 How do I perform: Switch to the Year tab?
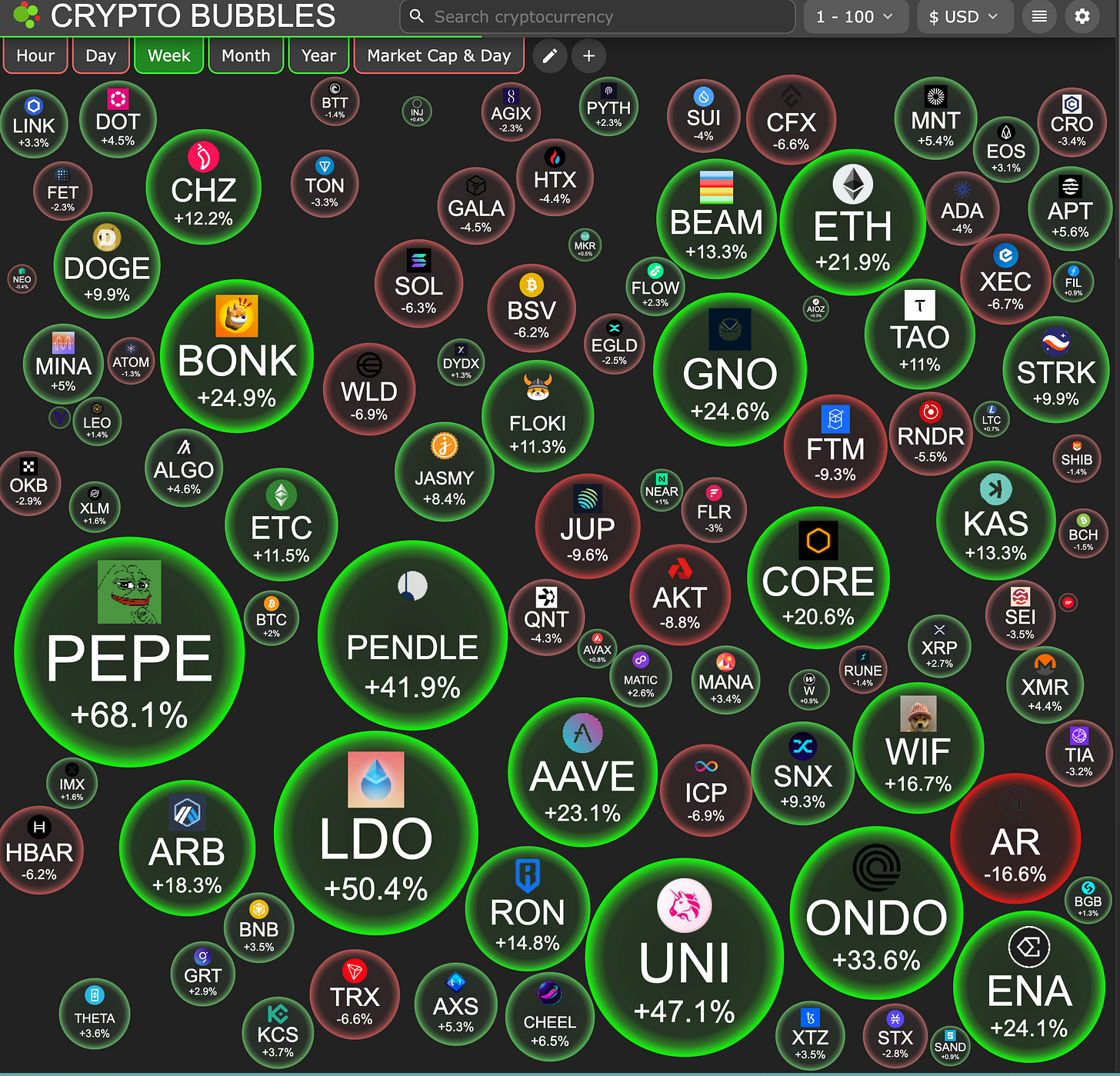coord(319,55)
